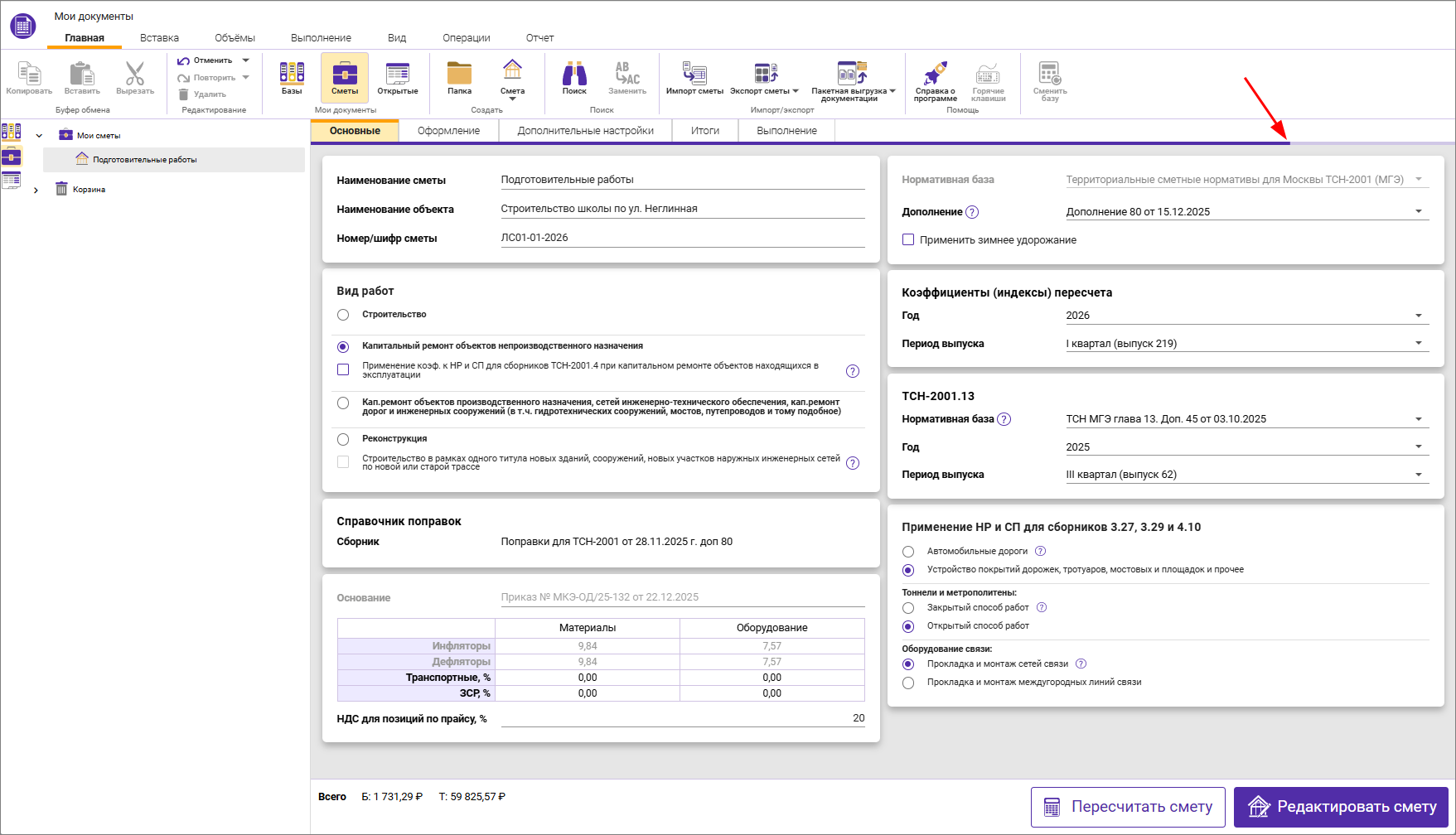The height and width of the screenshot is (835, 1456).
Task: Open Справка о программе rocket icon
Action: point(935,80)
